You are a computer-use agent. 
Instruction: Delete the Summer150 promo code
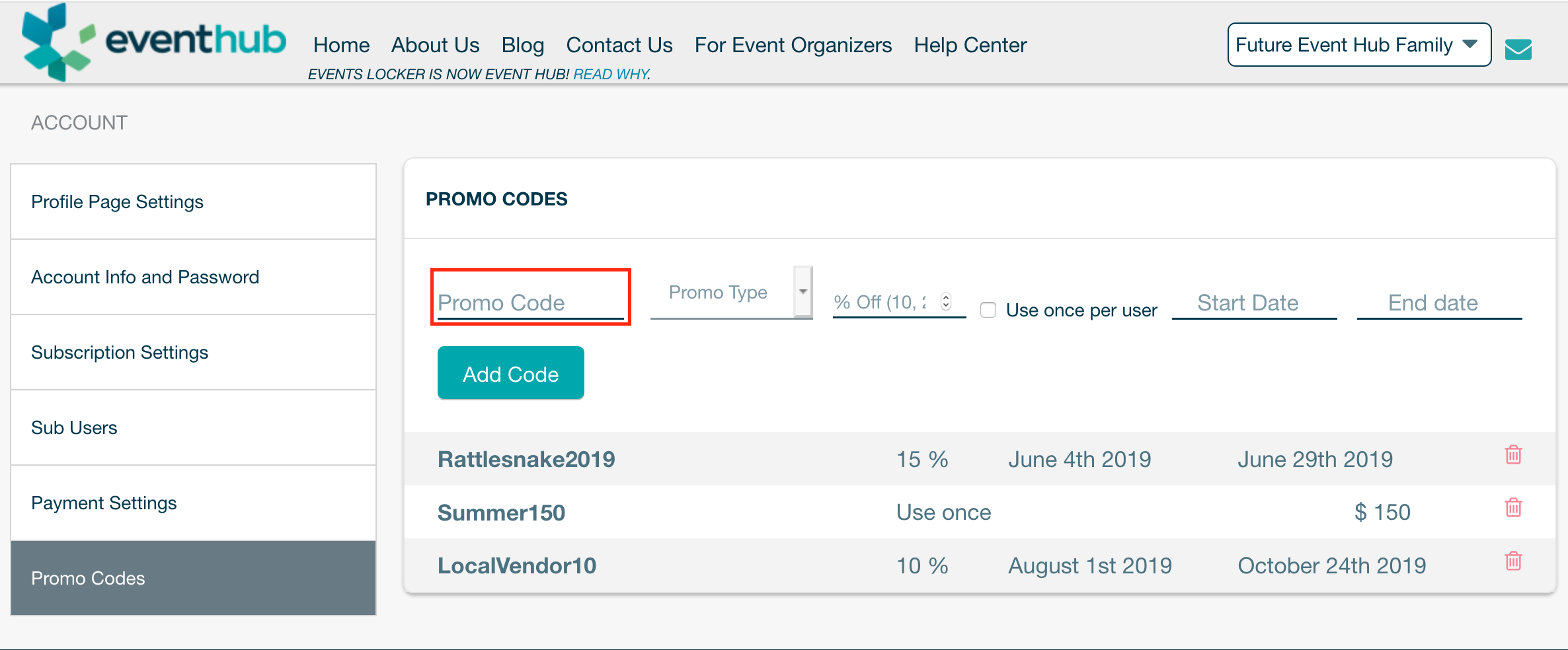tap(1513, 508)
